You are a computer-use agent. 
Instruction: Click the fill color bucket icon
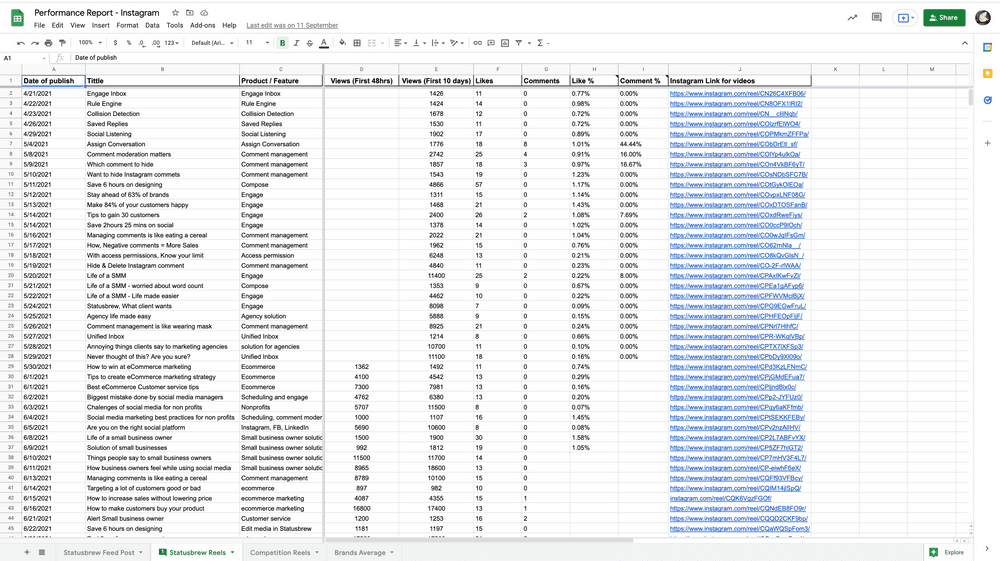tap(343, 43)
